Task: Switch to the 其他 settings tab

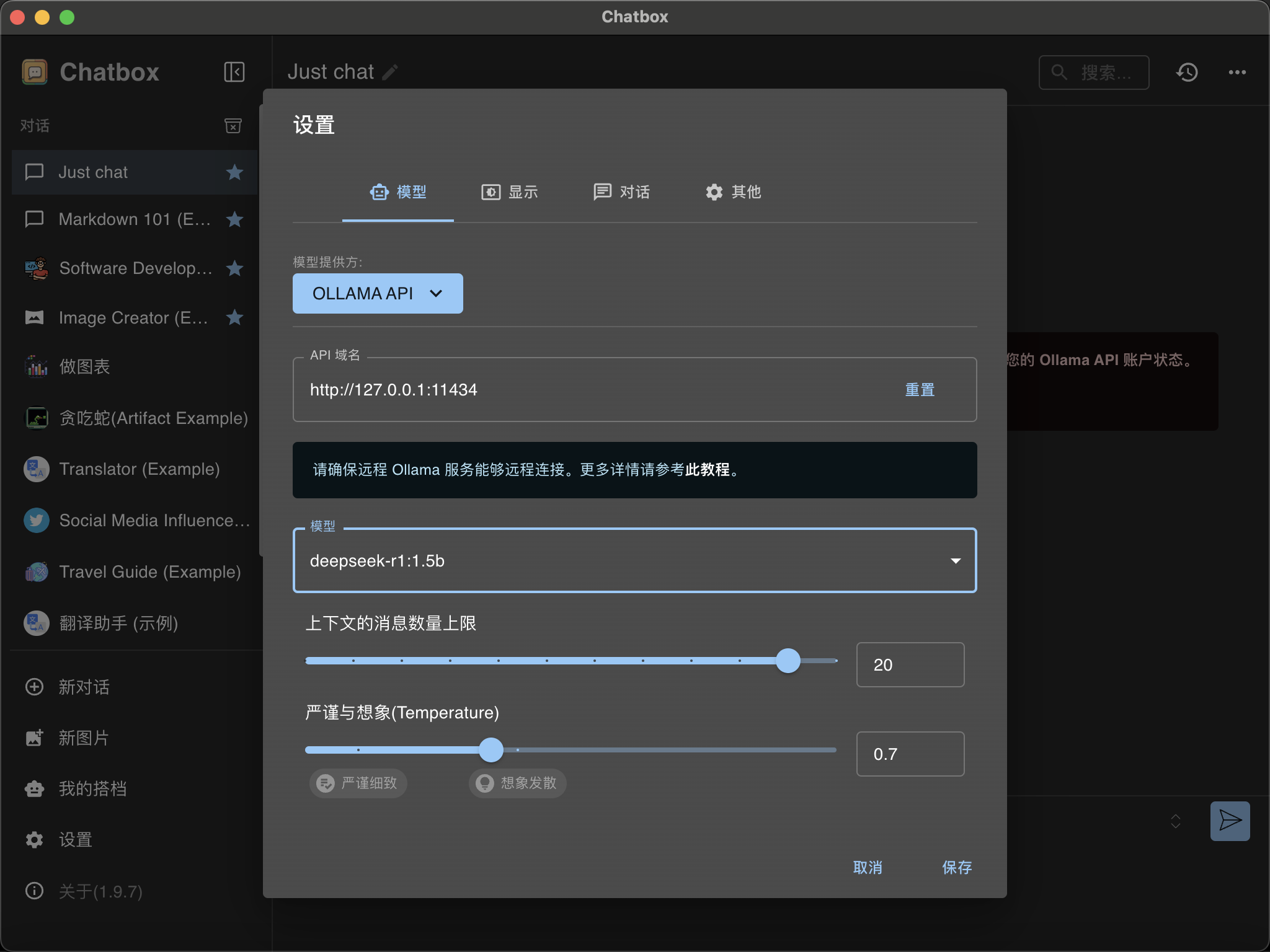Action: coord(733,192)
